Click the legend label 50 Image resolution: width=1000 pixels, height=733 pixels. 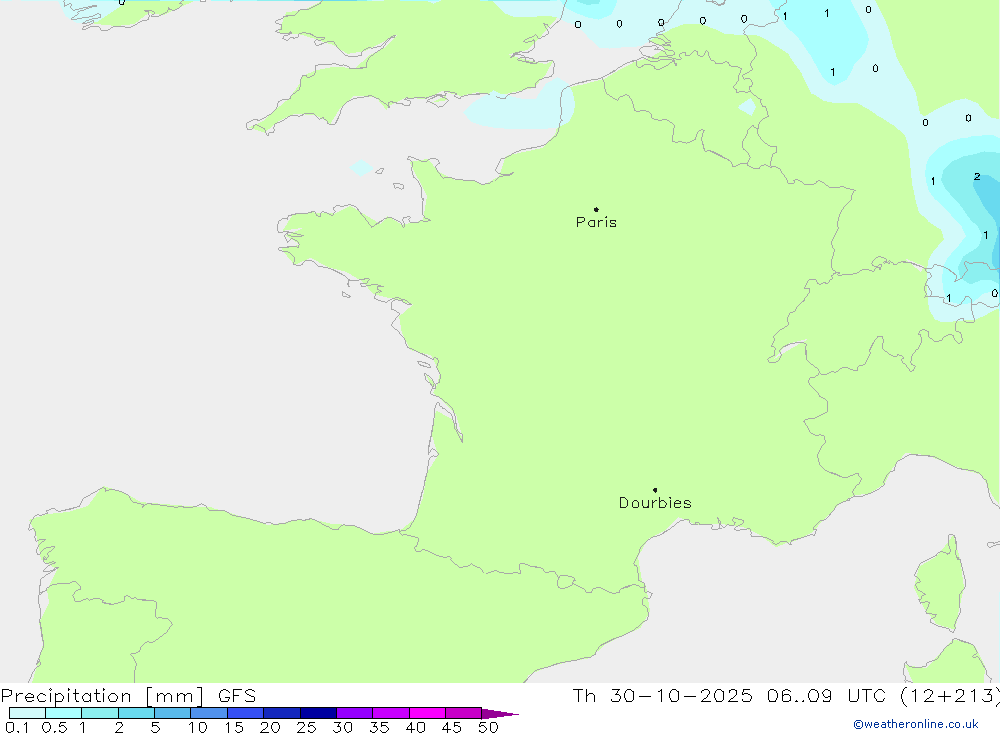click(x=488, y=727)
